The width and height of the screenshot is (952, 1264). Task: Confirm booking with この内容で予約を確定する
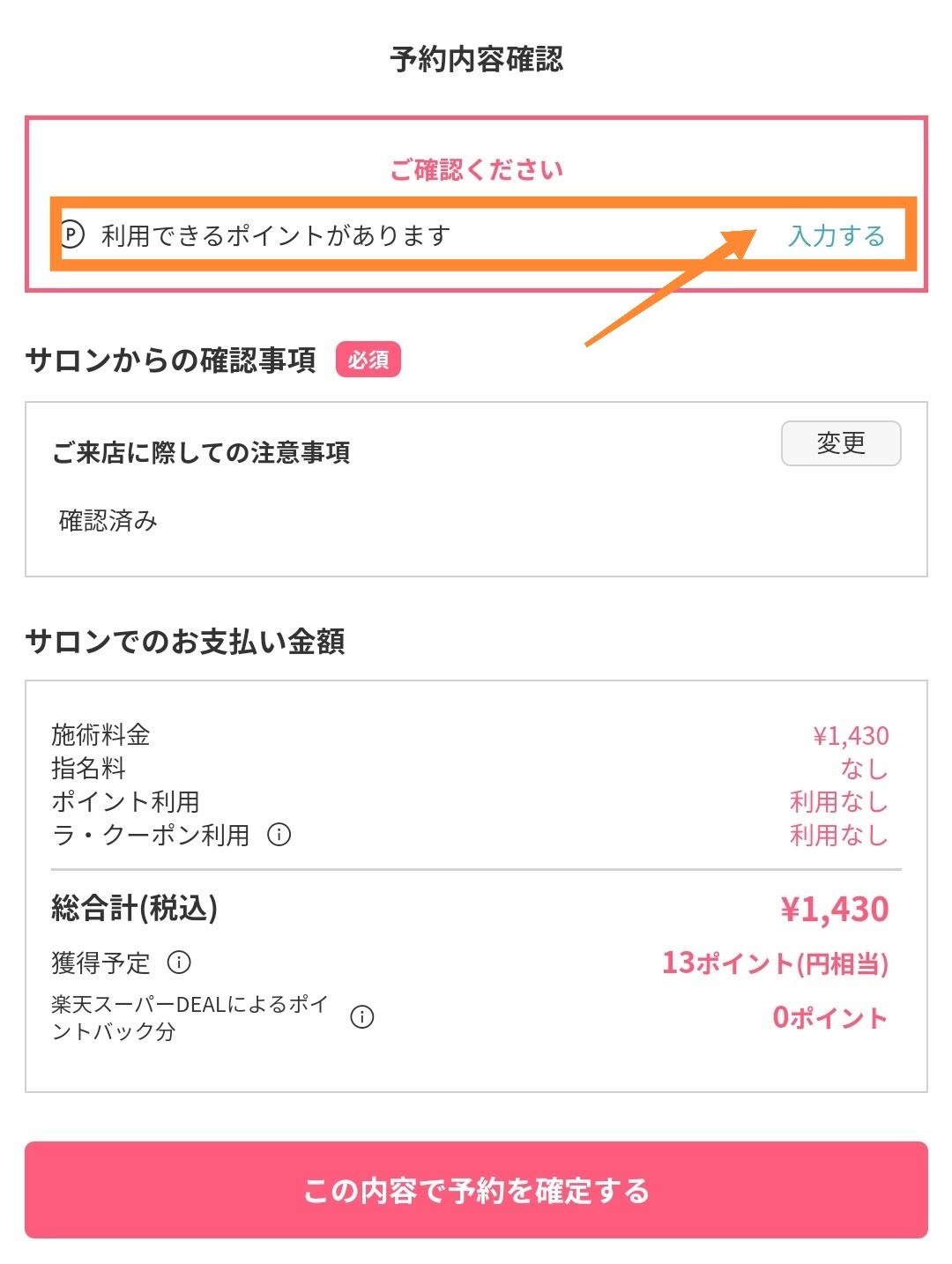click(x=476, y=1190)
